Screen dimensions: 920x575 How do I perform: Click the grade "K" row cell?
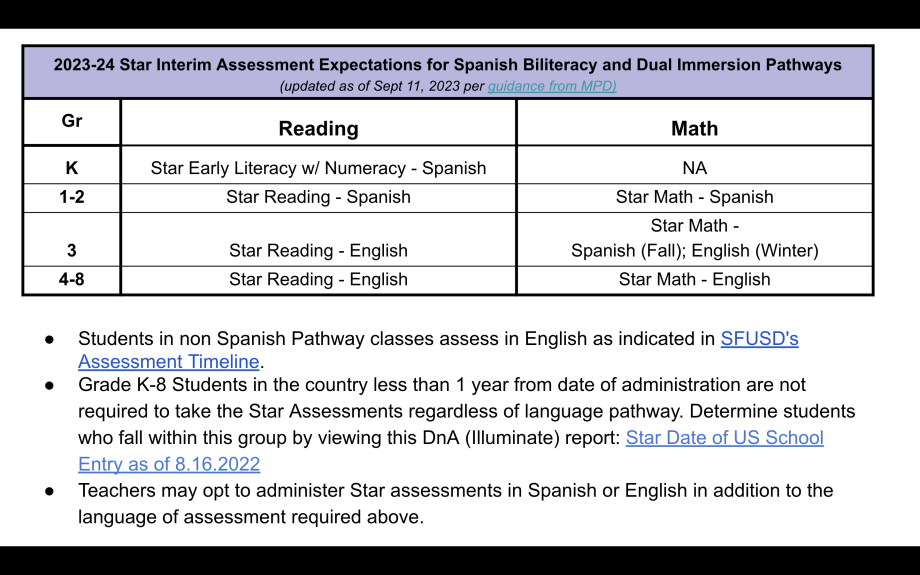tap(72, 168)
